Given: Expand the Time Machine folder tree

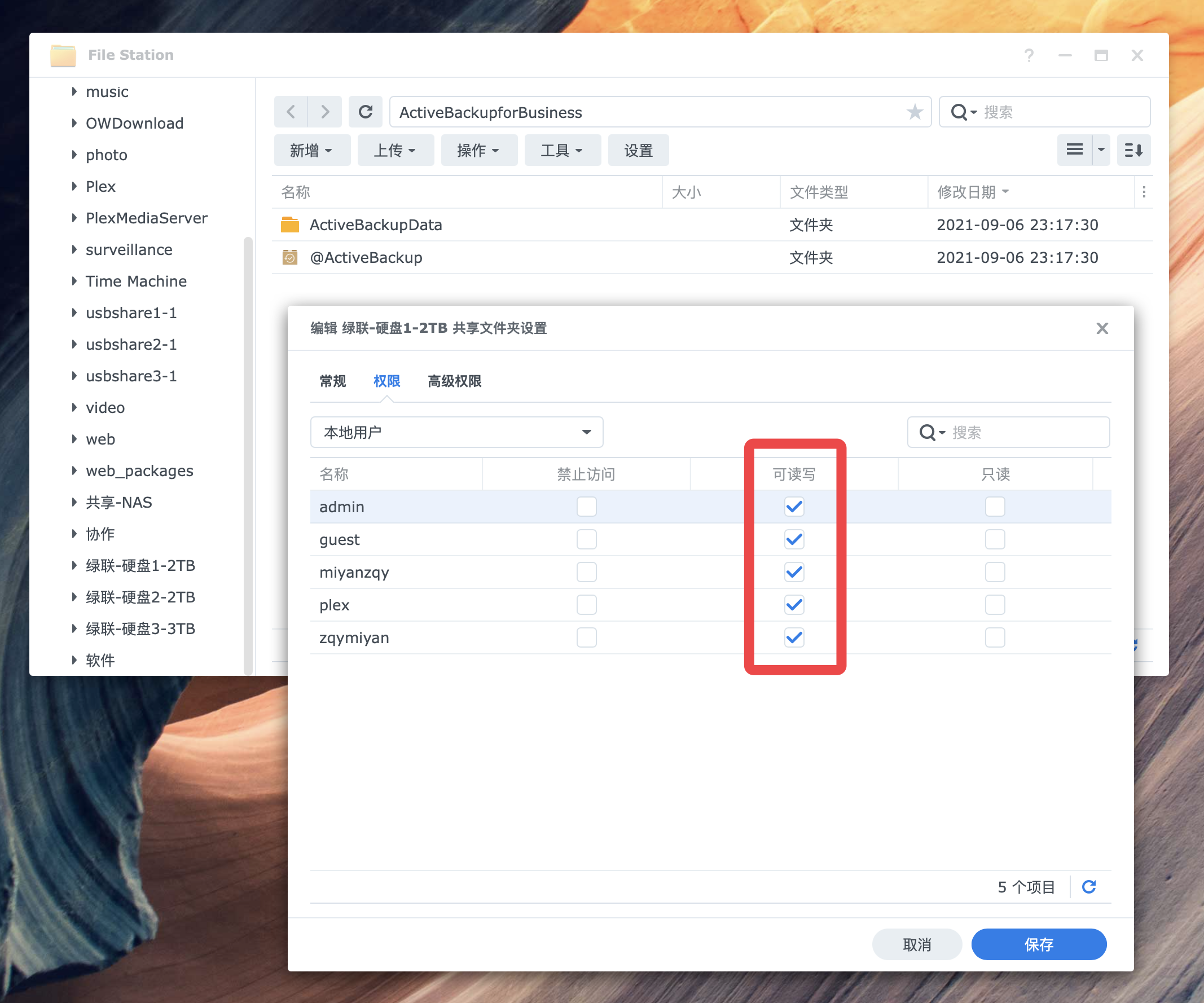Looking at the screenshot, I should (x=74, y=281).
